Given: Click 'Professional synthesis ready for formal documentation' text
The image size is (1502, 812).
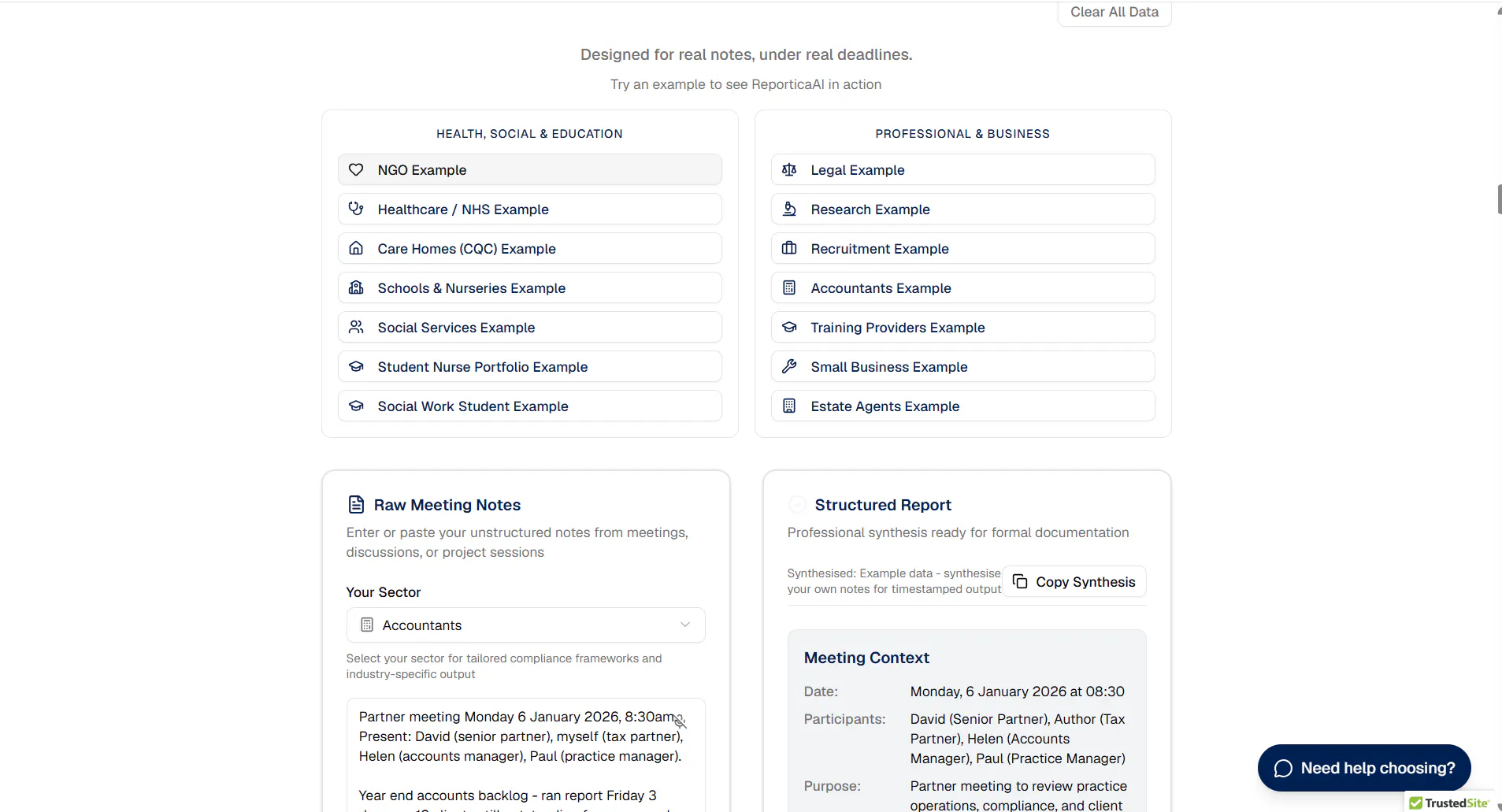Looking at the screenshot, I should tap(958, 532).
